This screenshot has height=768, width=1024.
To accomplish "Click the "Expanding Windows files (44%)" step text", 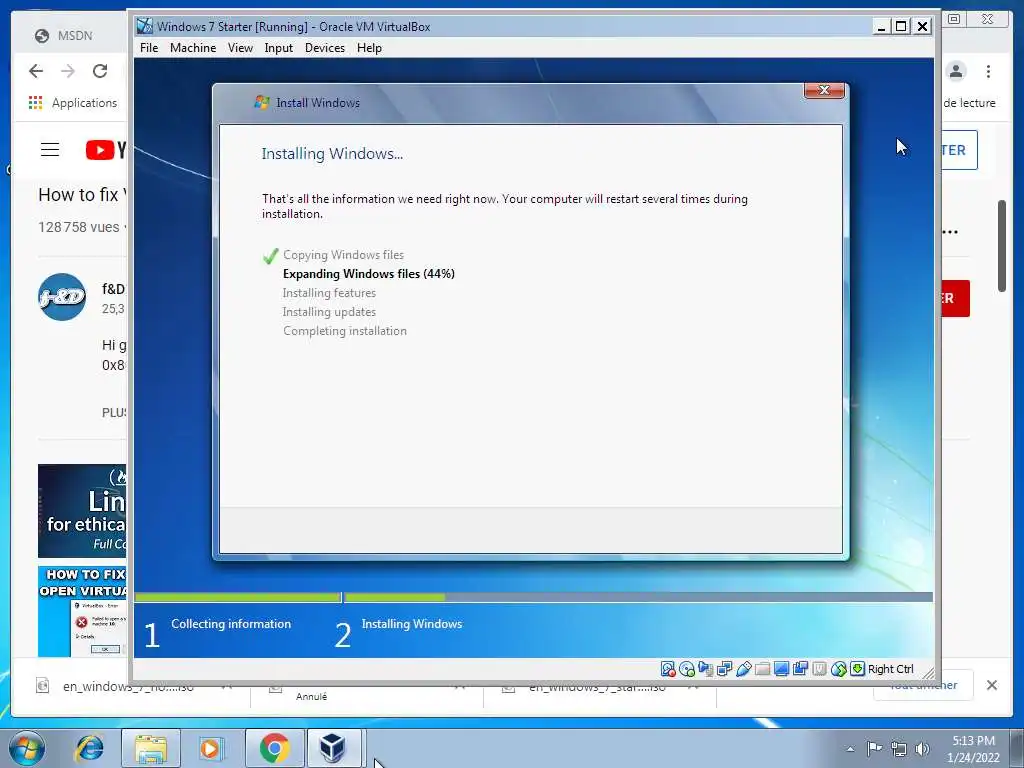I will [368, 274].
